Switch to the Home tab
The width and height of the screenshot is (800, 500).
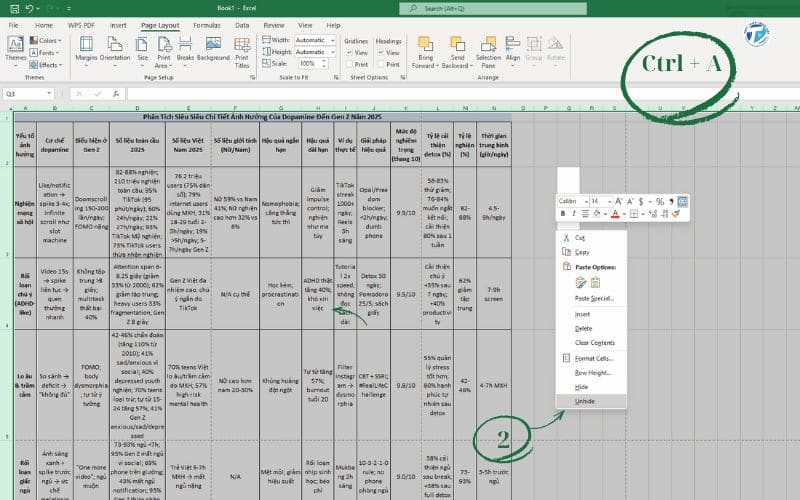(44, 25)
